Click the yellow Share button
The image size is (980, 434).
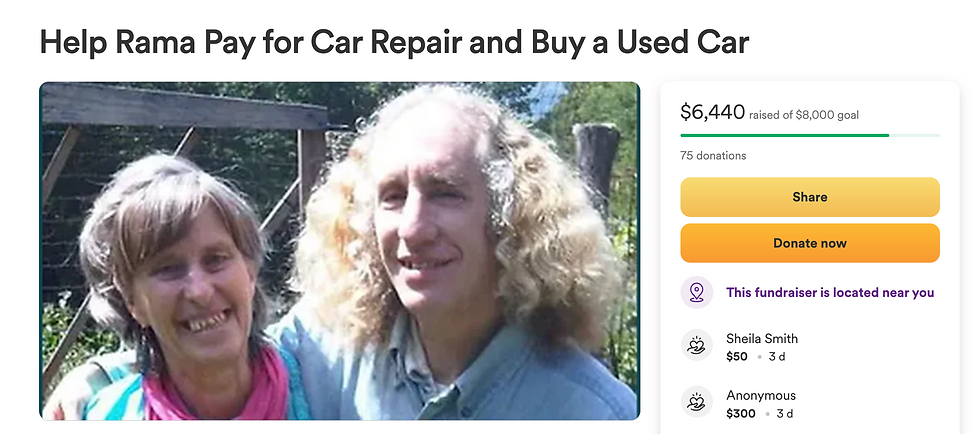pos(809,197)
